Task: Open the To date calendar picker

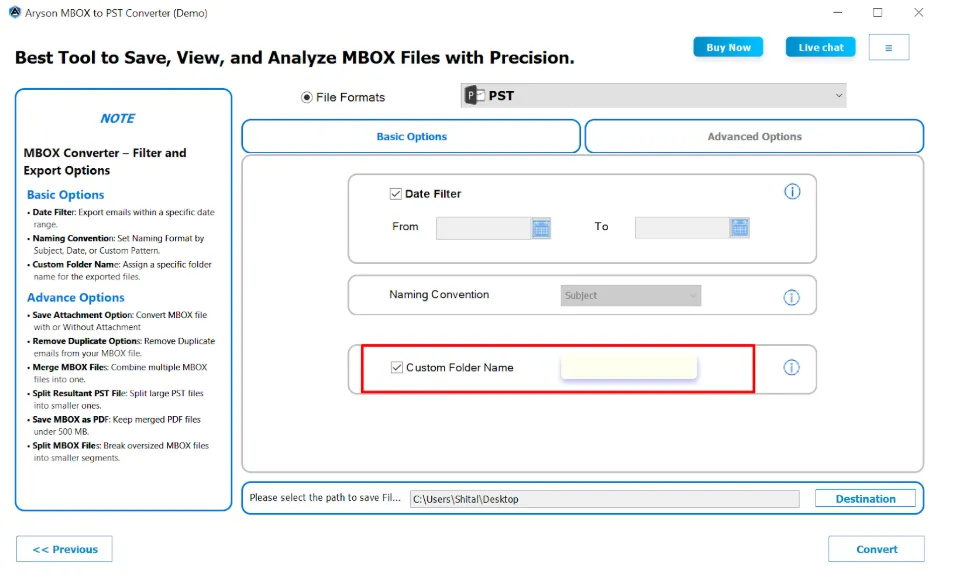Action: (x=739, y=228)
